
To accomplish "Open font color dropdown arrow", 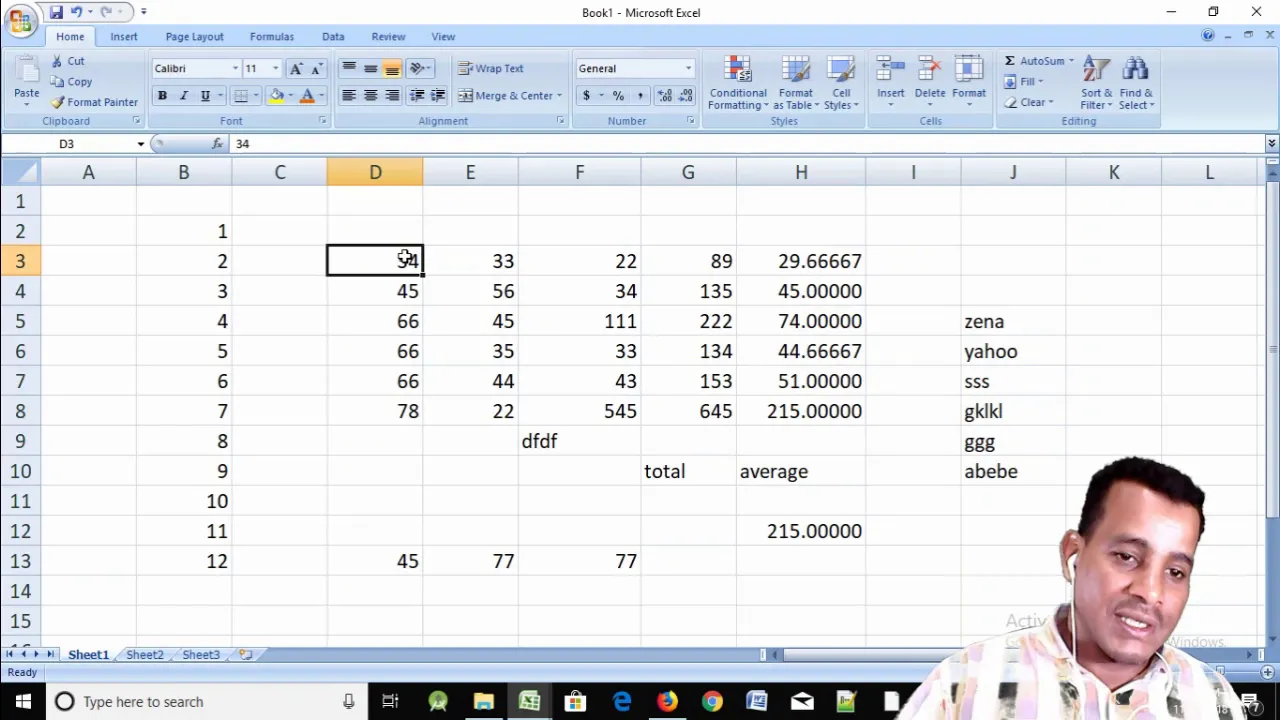I will coord(321,96).
